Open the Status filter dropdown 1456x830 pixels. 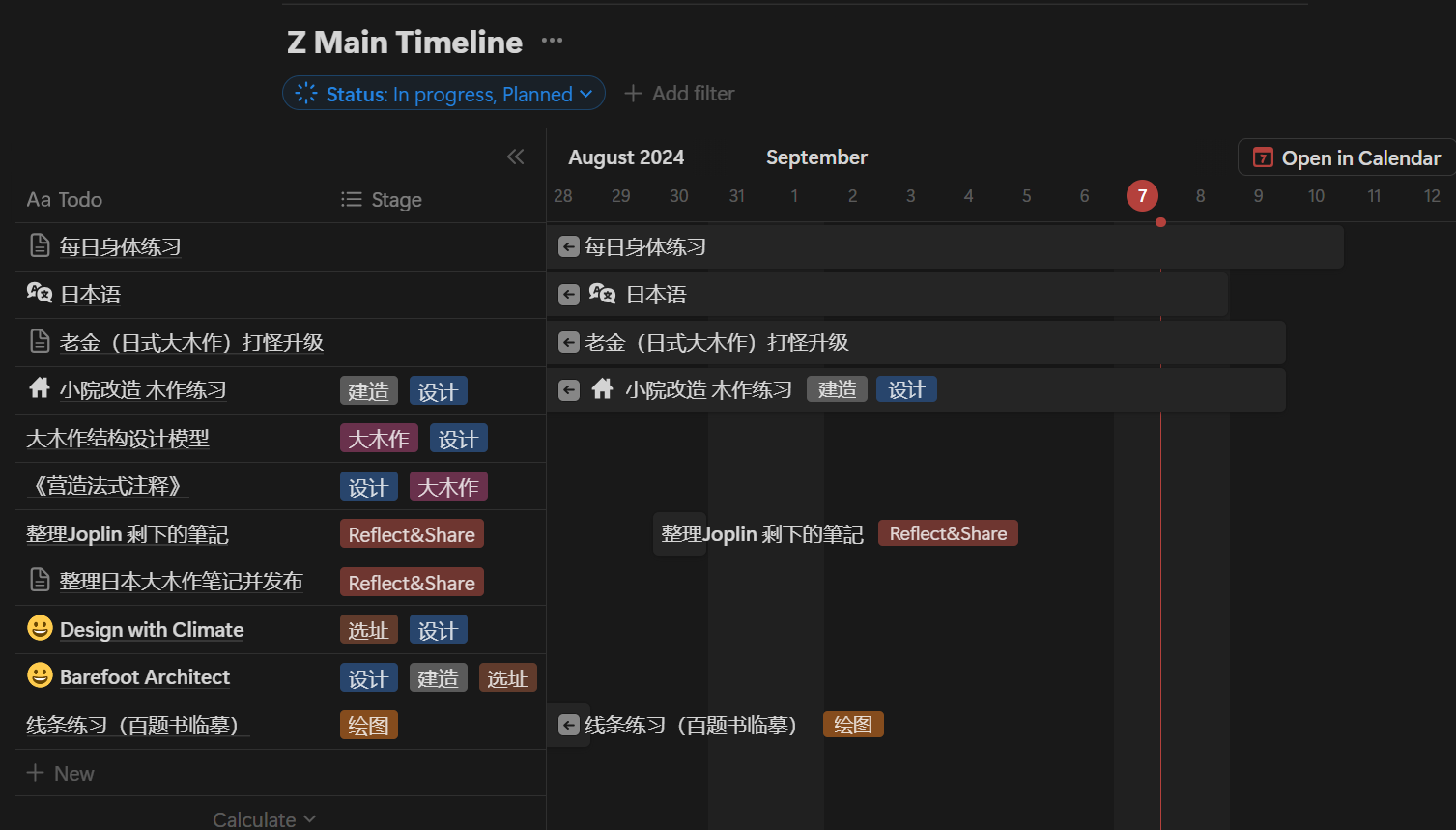(x=443, y=94)
